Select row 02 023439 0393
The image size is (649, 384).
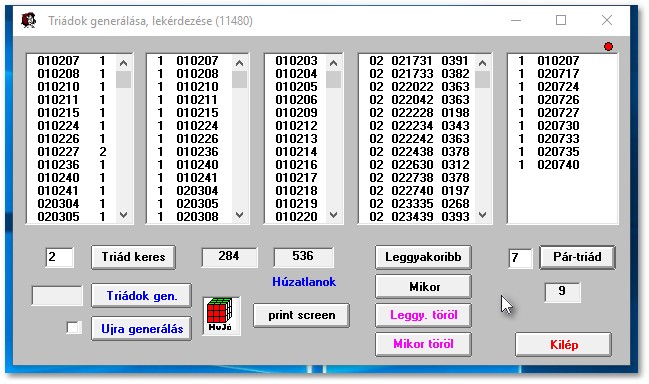pyautogui.click(x=418, y=217)
